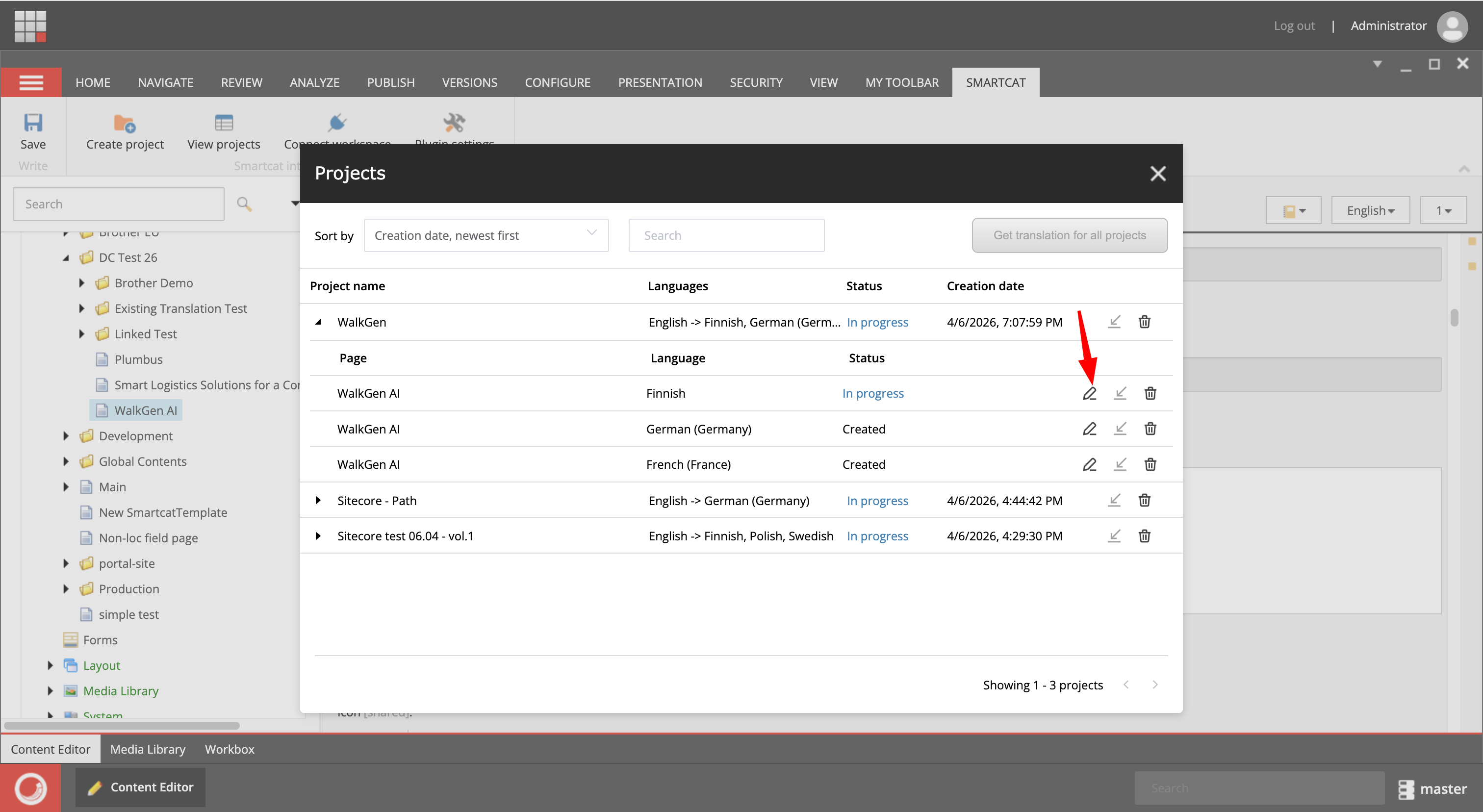Screen dimensions: 1483x812
Task: Expand the Global Contents folder
Action: pos(66,461)
